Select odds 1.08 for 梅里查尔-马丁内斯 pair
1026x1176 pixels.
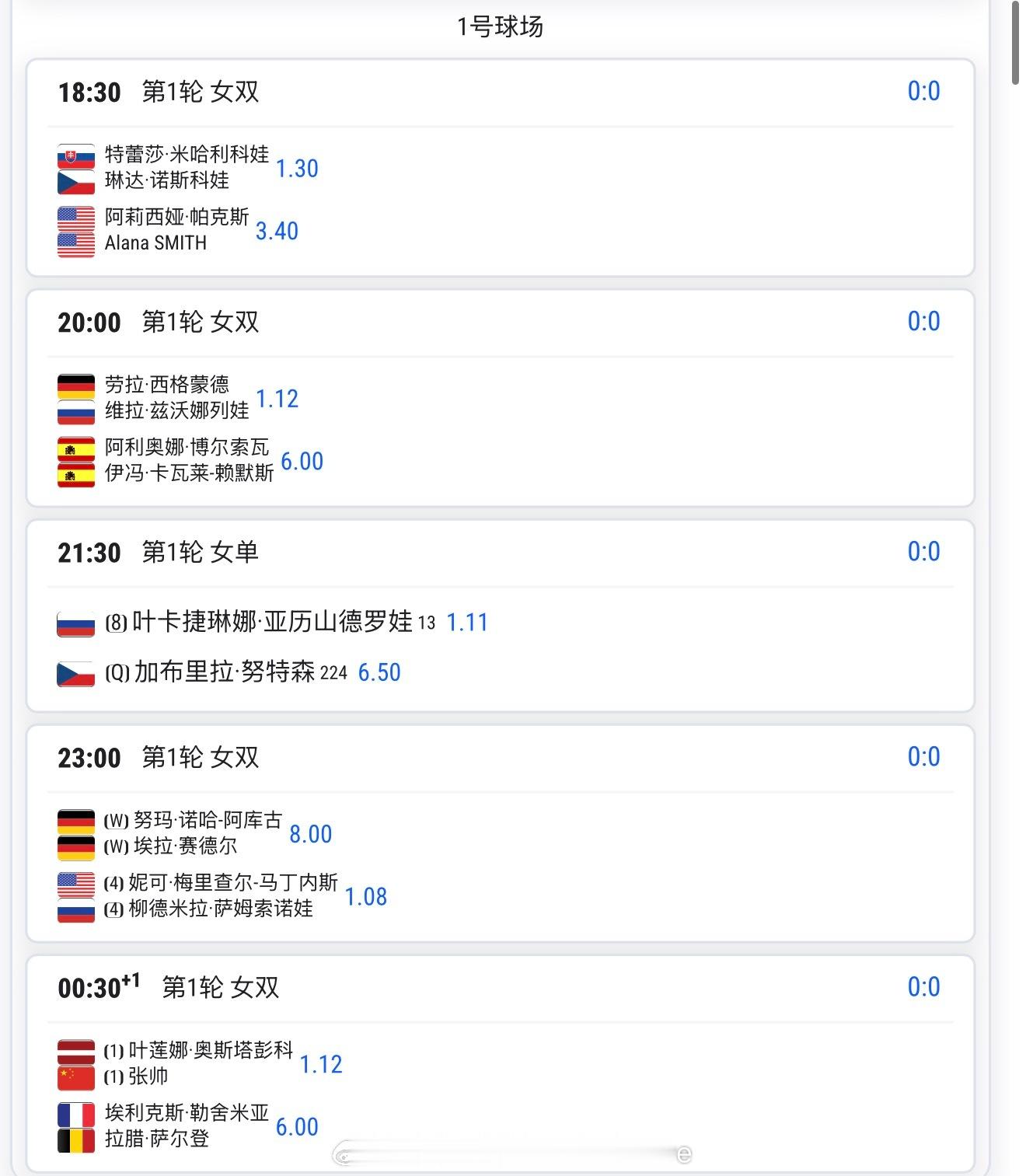(365, 897)
